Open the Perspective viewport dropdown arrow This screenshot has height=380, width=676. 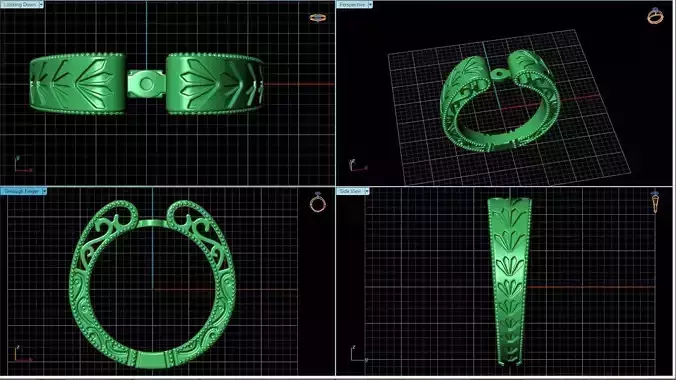click(370, 4)
